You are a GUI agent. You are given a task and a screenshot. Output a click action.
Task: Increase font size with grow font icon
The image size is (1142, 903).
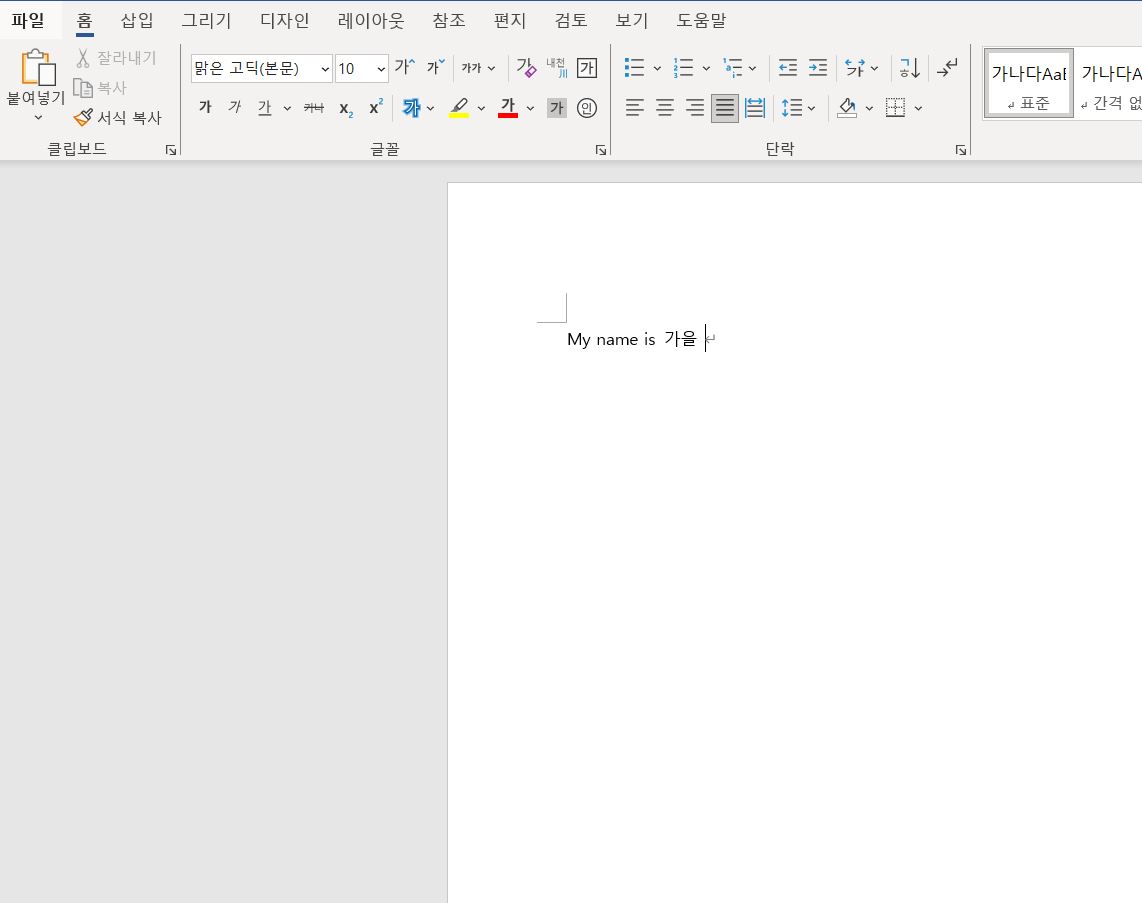click(x=404, y=67)
